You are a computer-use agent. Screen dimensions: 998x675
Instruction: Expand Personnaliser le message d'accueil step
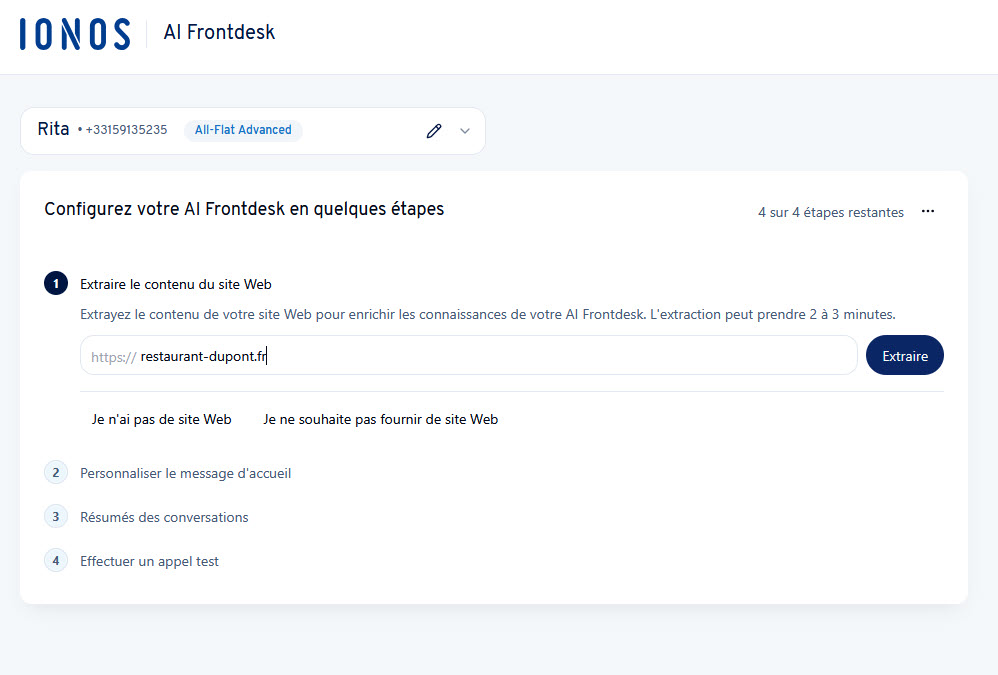click(185, 473)
